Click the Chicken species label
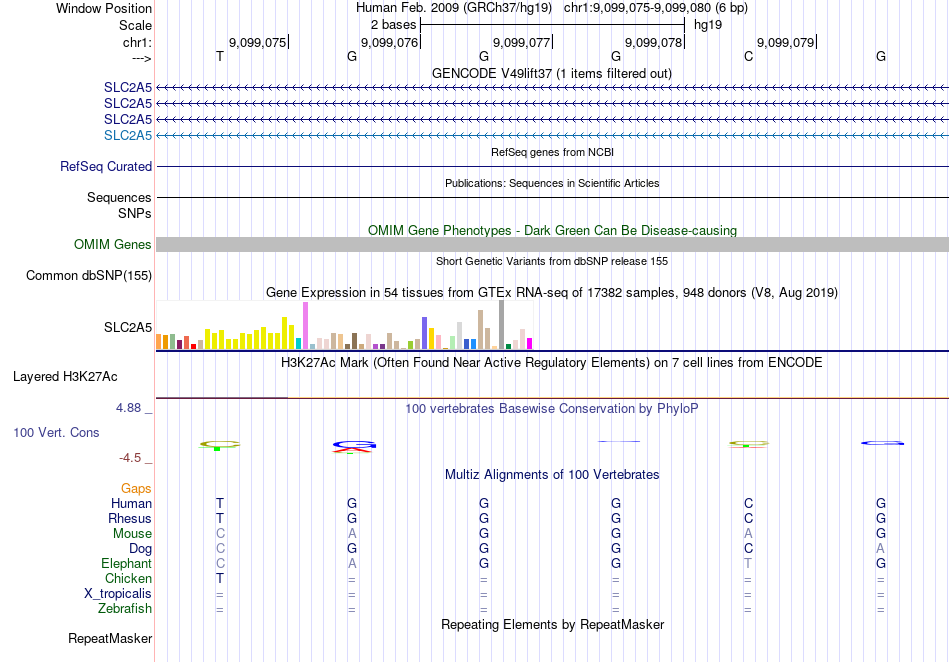The image size is (950, 662). [x=128, y=578]
